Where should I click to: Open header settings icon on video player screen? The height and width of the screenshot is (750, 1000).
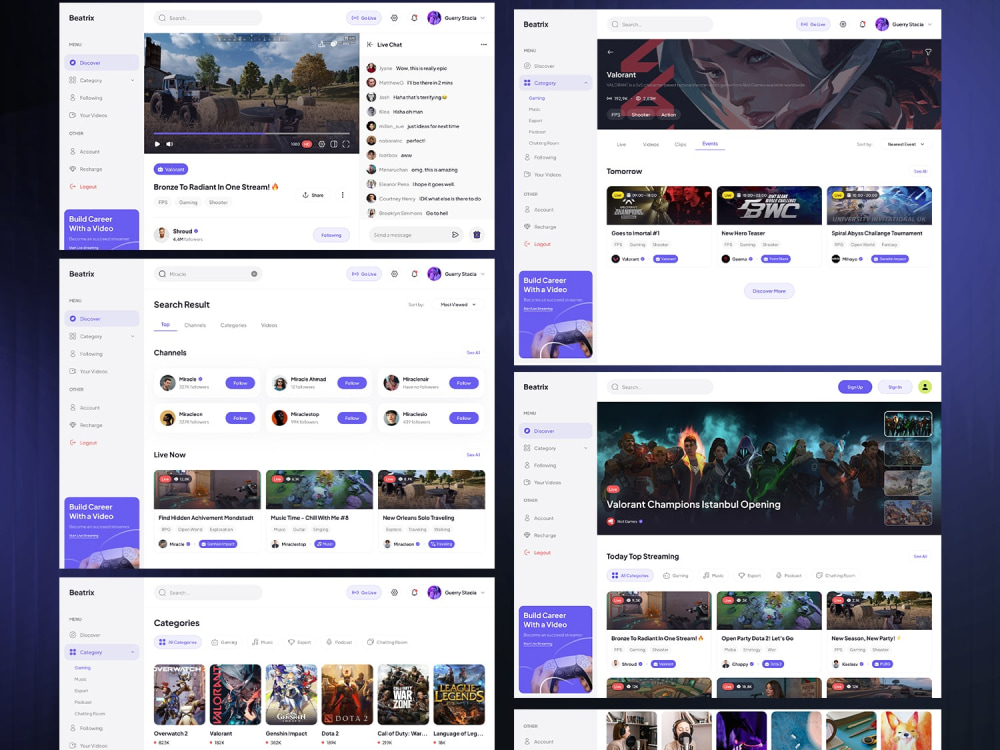click(394, 18)
